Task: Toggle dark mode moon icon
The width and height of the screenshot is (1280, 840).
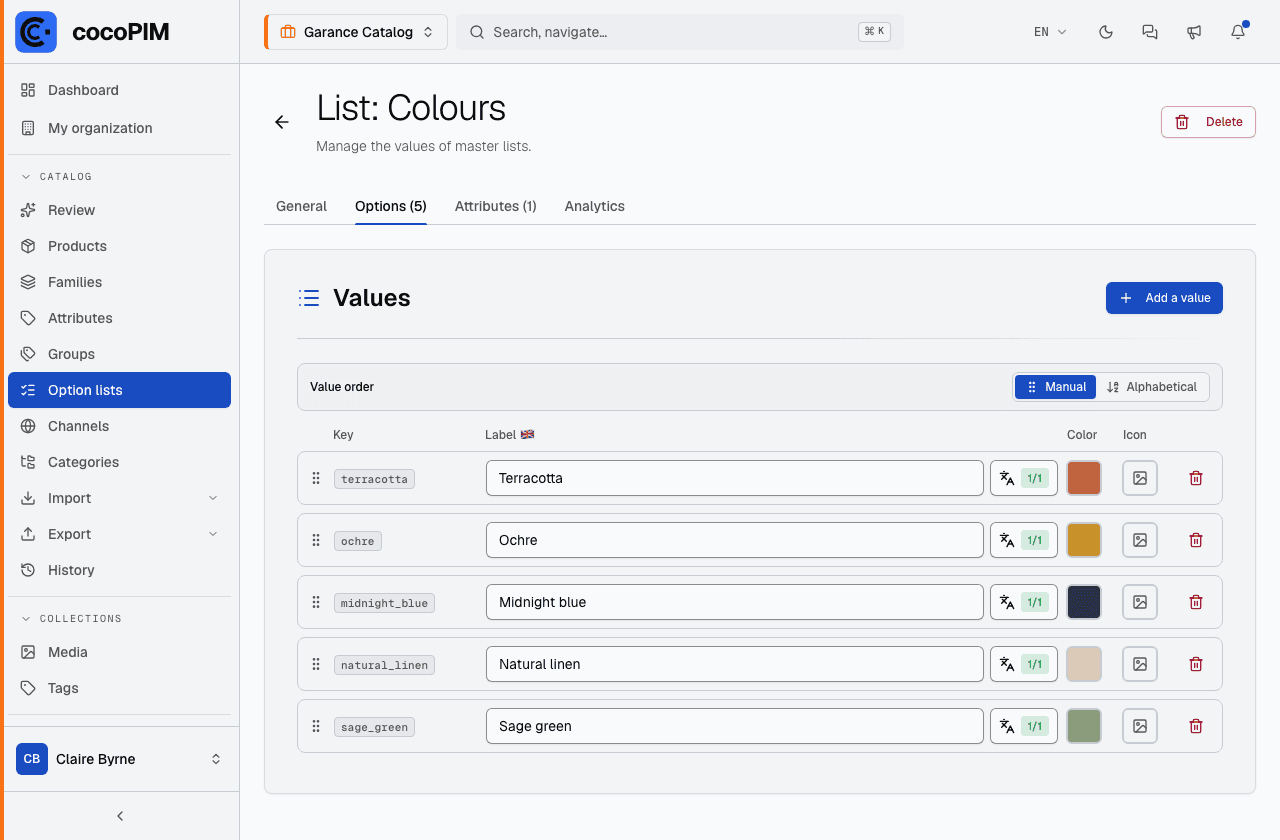Action: pyautogui.click(x=1106, y=32)
